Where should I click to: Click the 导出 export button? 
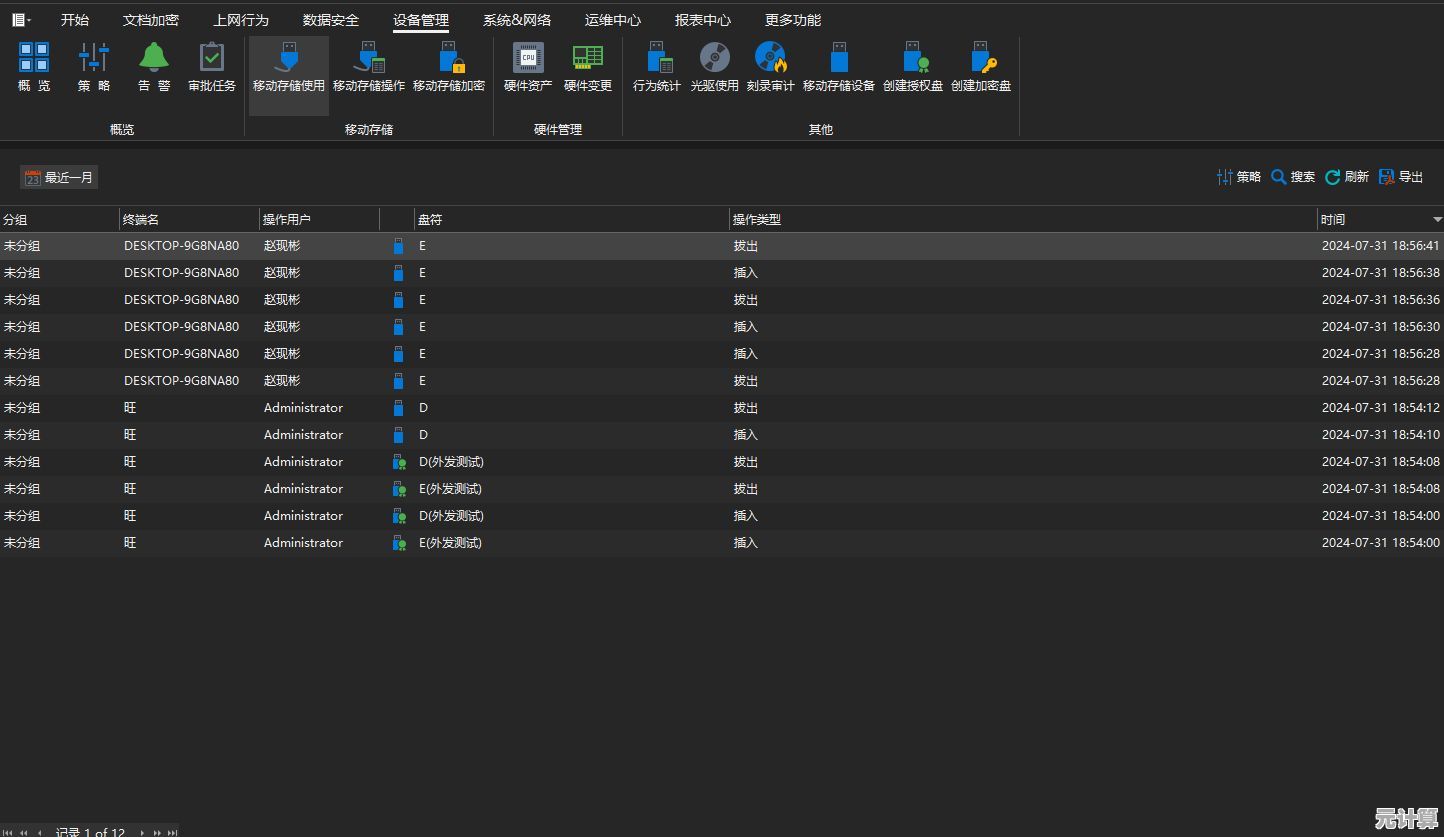click(x=1400, y=177)
